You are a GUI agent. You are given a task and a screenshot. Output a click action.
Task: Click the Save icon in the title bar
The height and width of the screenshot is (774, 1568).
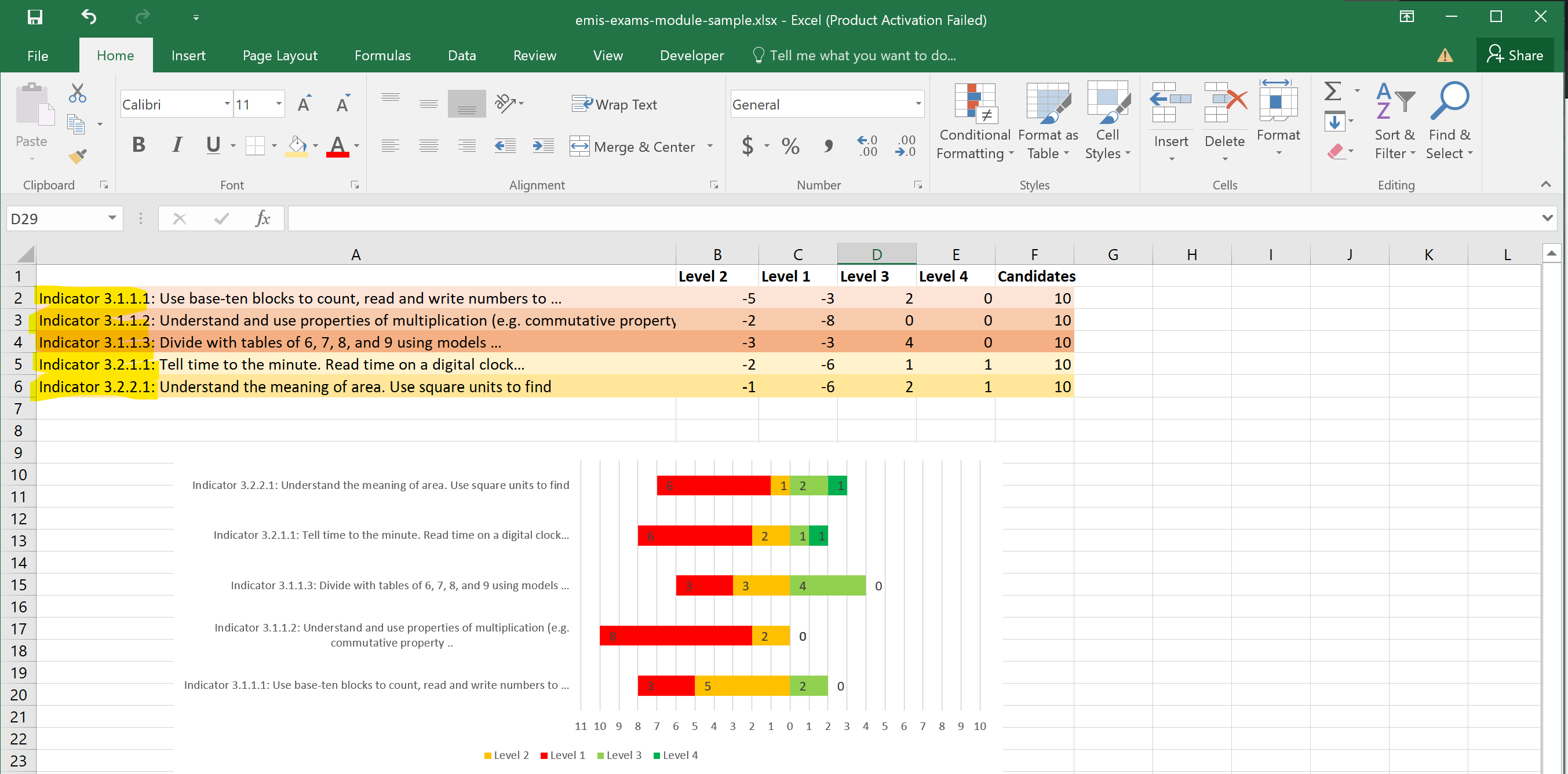pyautogui.click(x=35, y=17)
